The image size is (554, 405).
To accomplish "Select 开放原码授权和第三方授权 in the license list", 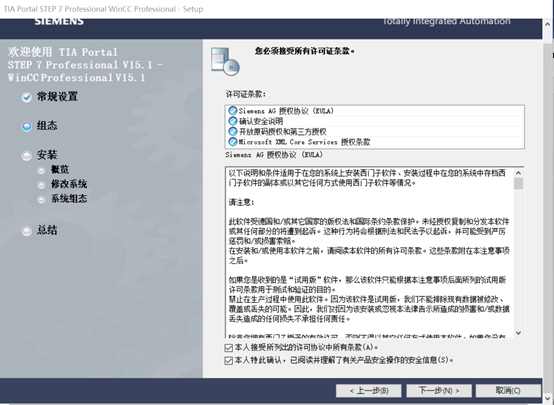I will (374, 131).
